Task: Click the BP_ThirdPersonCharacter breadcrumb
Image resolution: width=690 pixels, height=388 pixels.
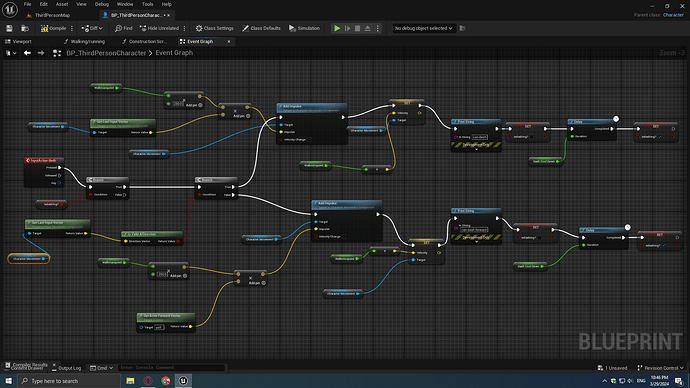Action: pos(106,53)
